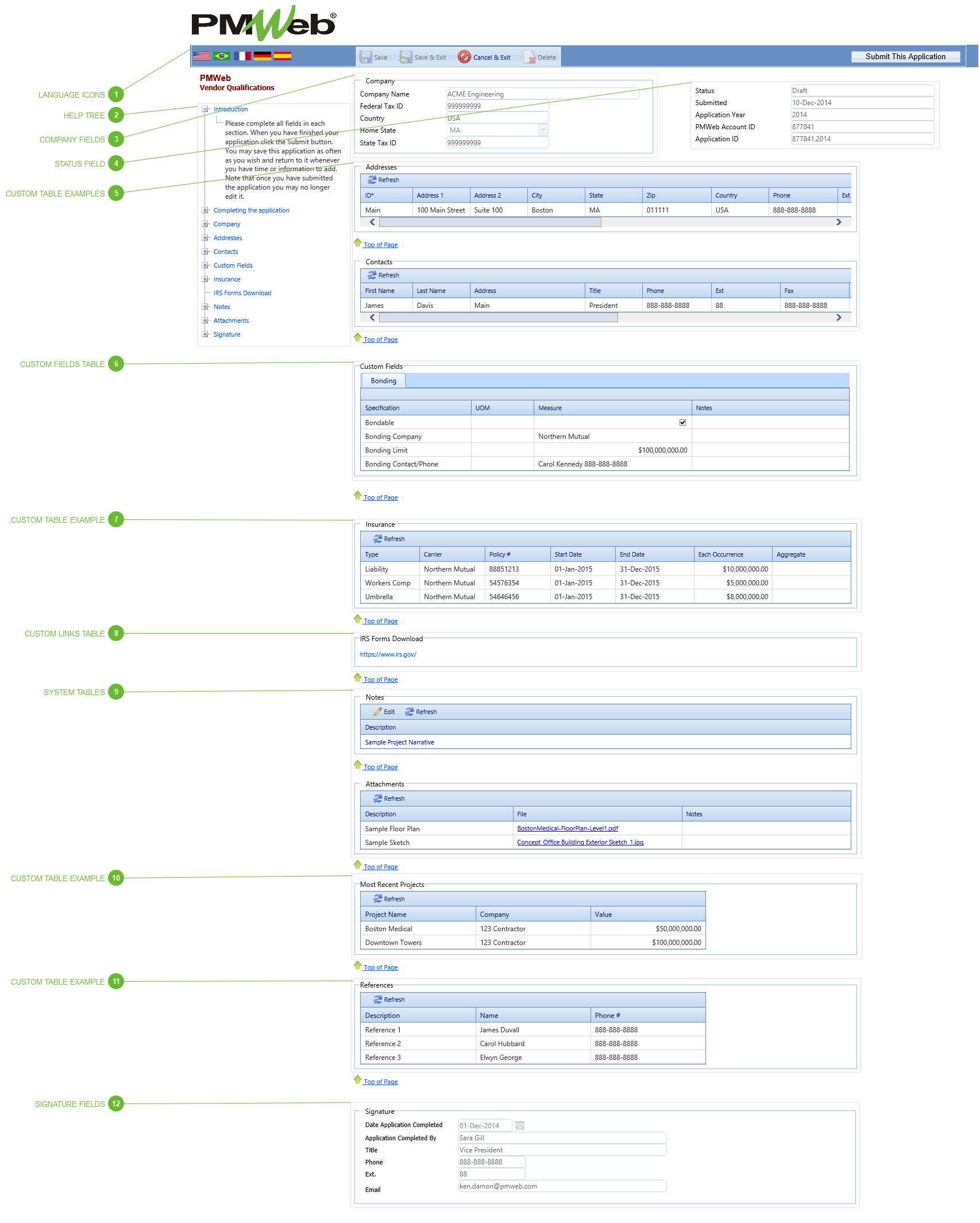Click the Save icon in the toolbar
This screenshot has height=1223, width=980.
(x=366, y=56)
